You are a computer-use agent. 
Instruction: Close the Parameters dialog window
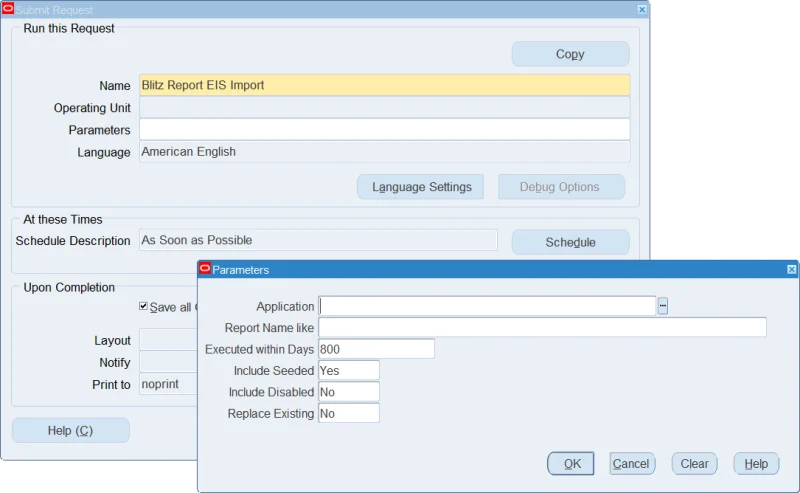pos(791,269)
